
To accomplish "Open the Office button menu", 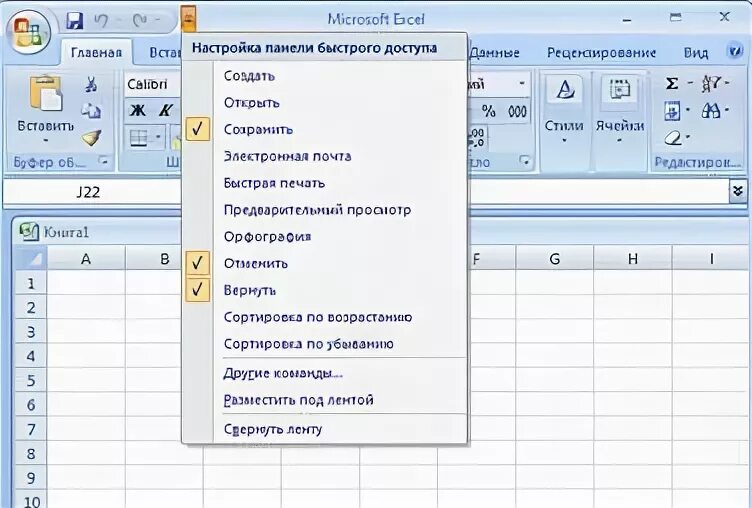I will pos(27,32).
